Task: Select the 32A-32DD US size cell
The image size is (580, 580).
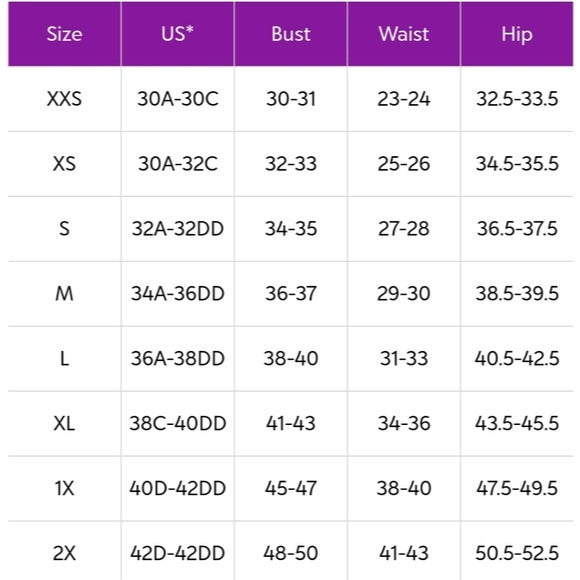Action: point(178,229)
